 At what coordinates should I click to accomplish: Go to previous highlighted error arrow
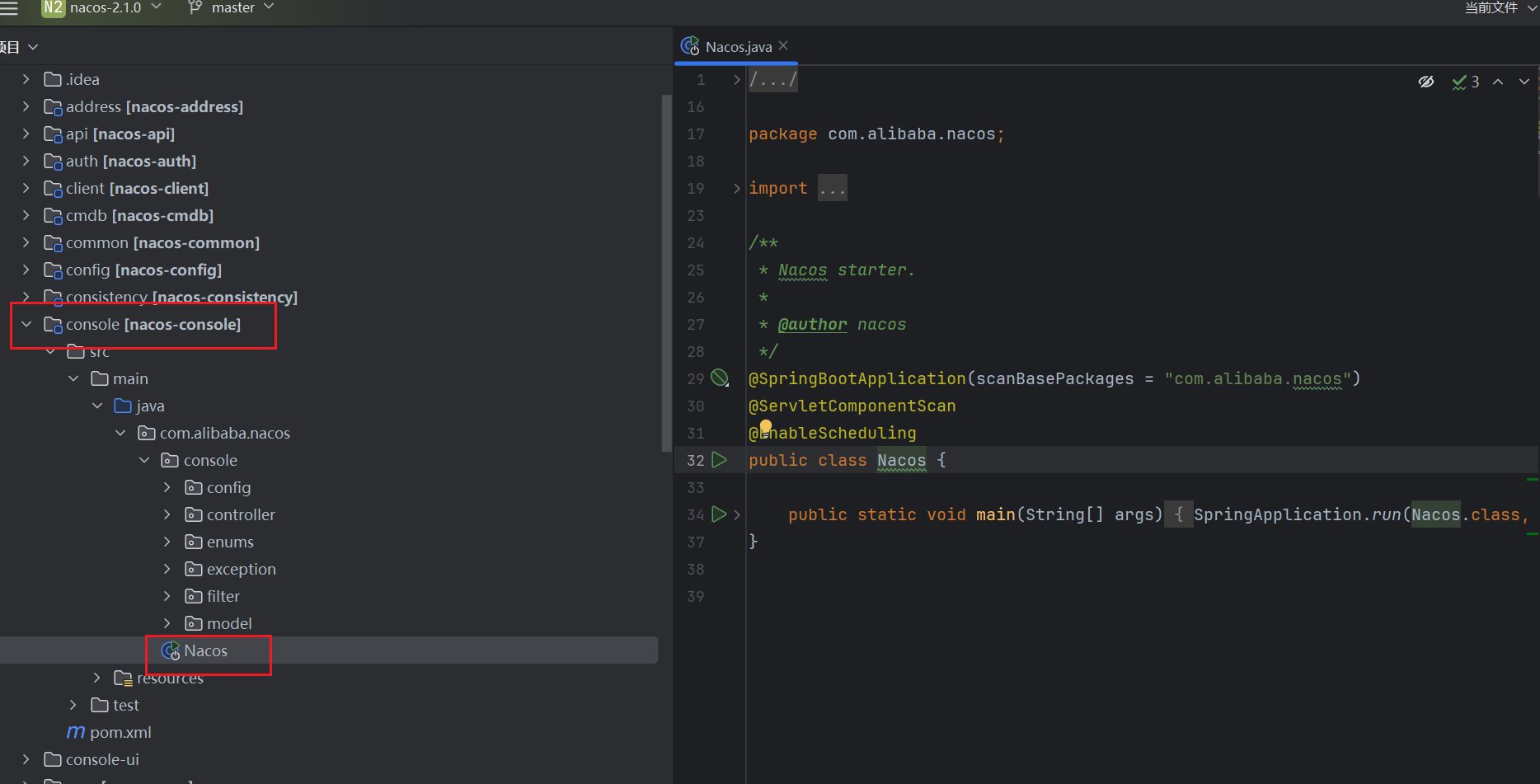tap(1498, 82)
